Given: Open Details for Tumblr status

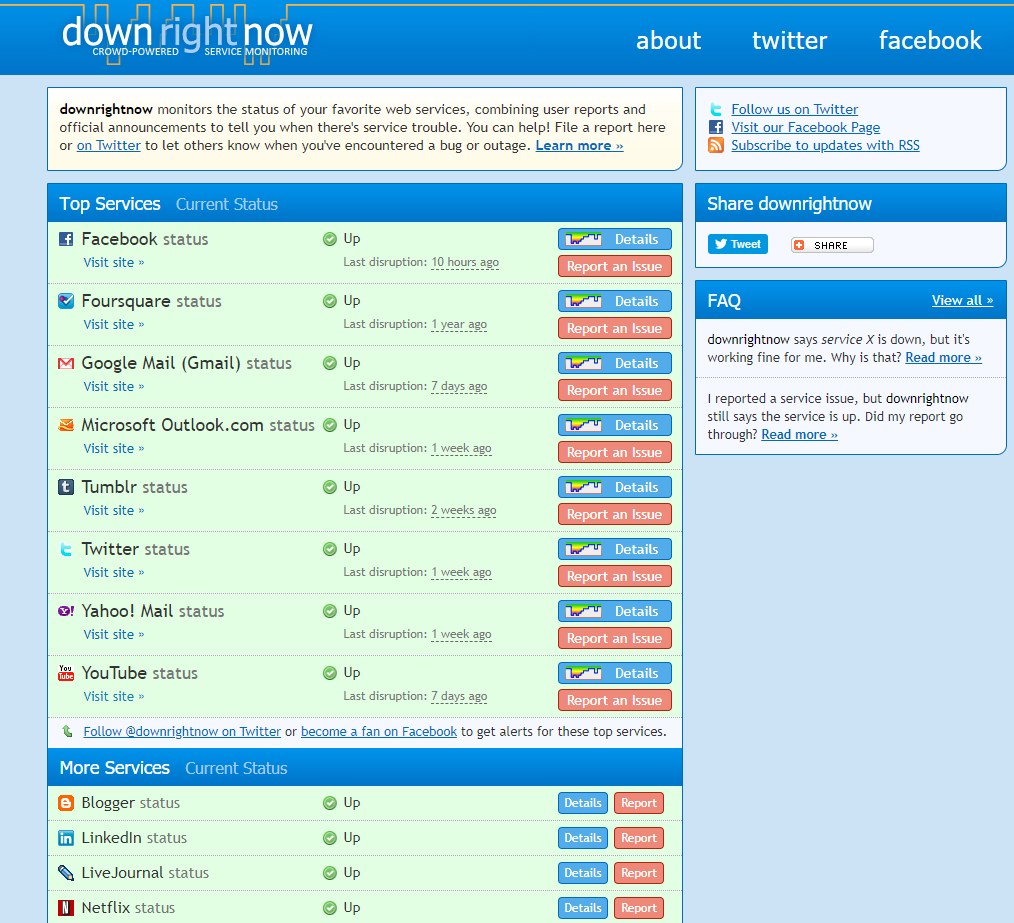Looking at the screenshot, I should pyautogui.click(x=614, y=488).
